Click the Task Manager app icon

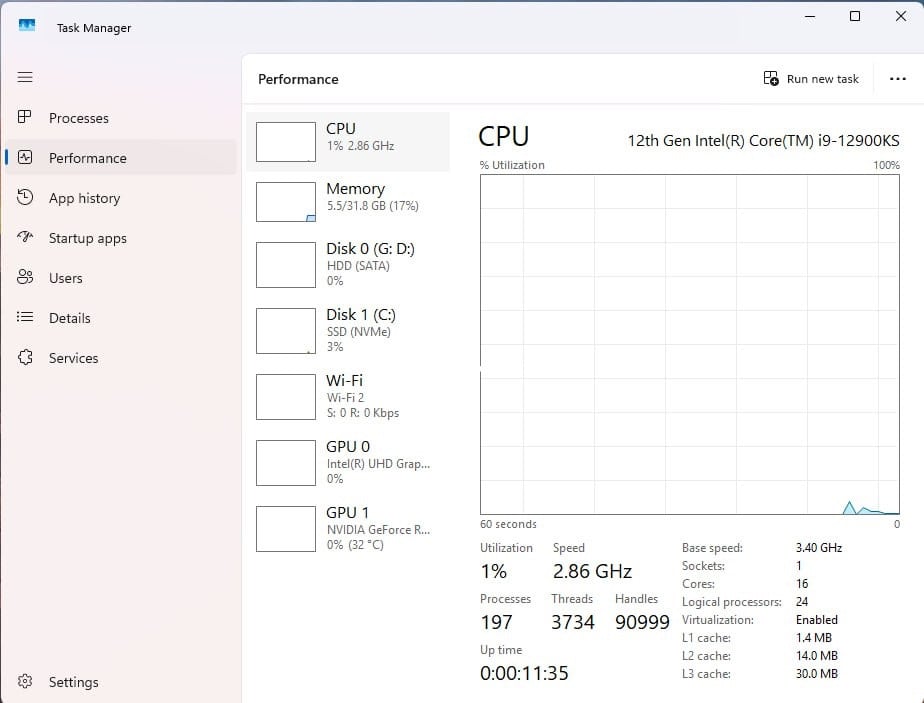point(27,27)
